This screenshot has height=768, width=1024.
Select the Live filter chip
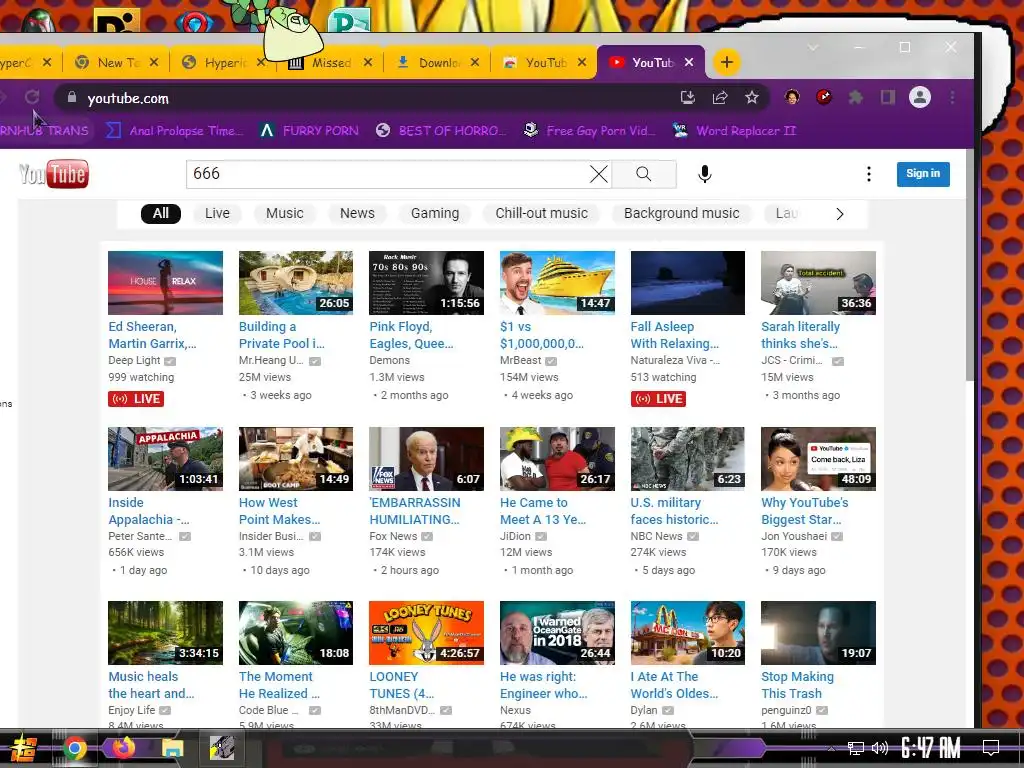click(217, 214)
